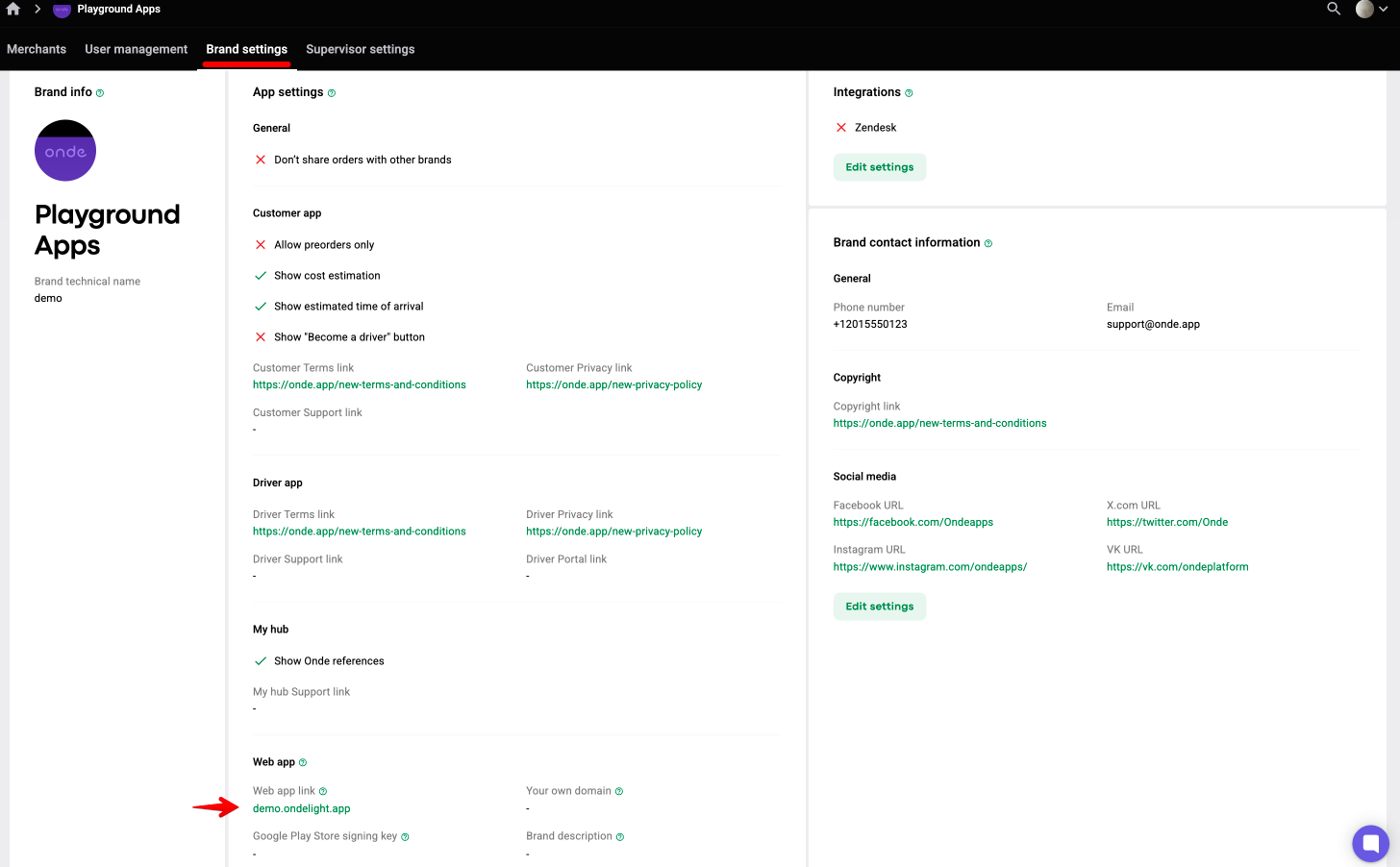Switch to the User management tab

click(x=136, y=49)
